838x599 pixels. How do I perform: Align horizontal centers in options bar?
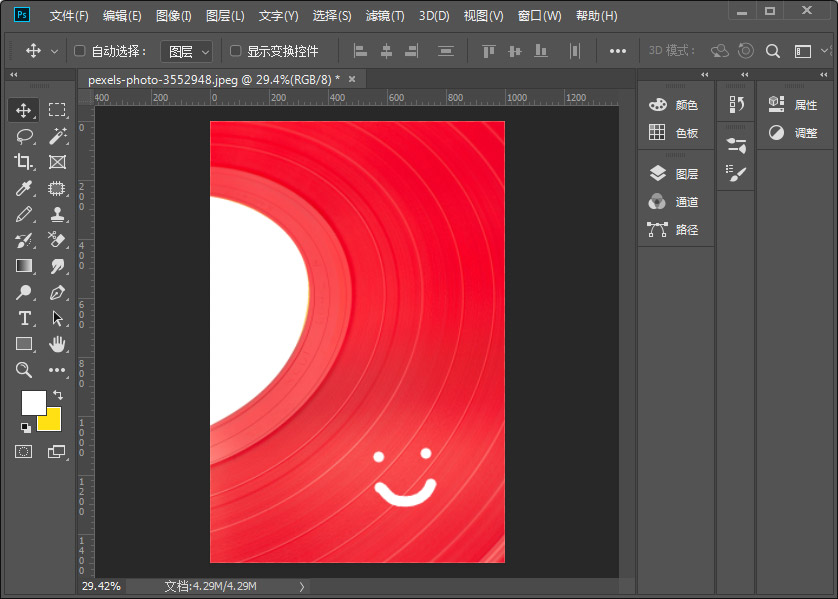tap(386, 51)
